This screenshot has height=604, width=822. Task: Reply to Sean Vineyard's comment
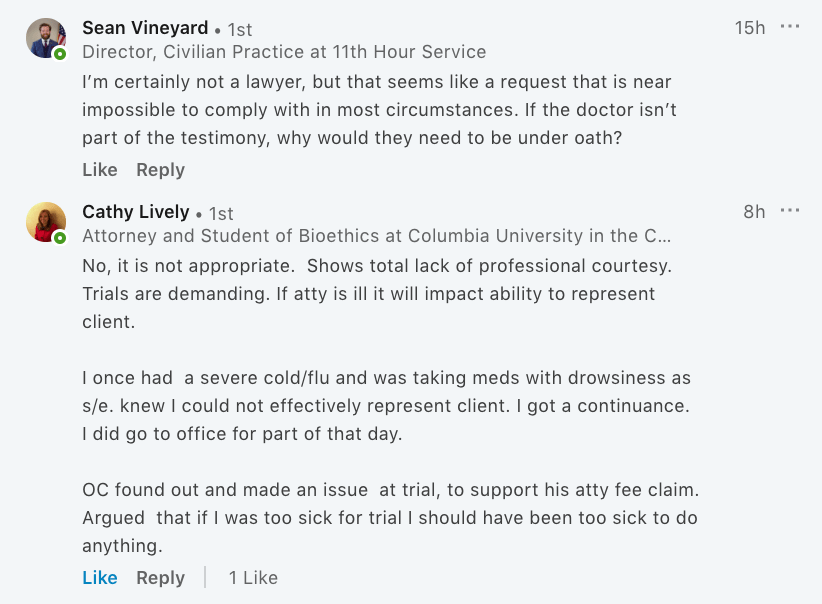click(x=161, y=170)
